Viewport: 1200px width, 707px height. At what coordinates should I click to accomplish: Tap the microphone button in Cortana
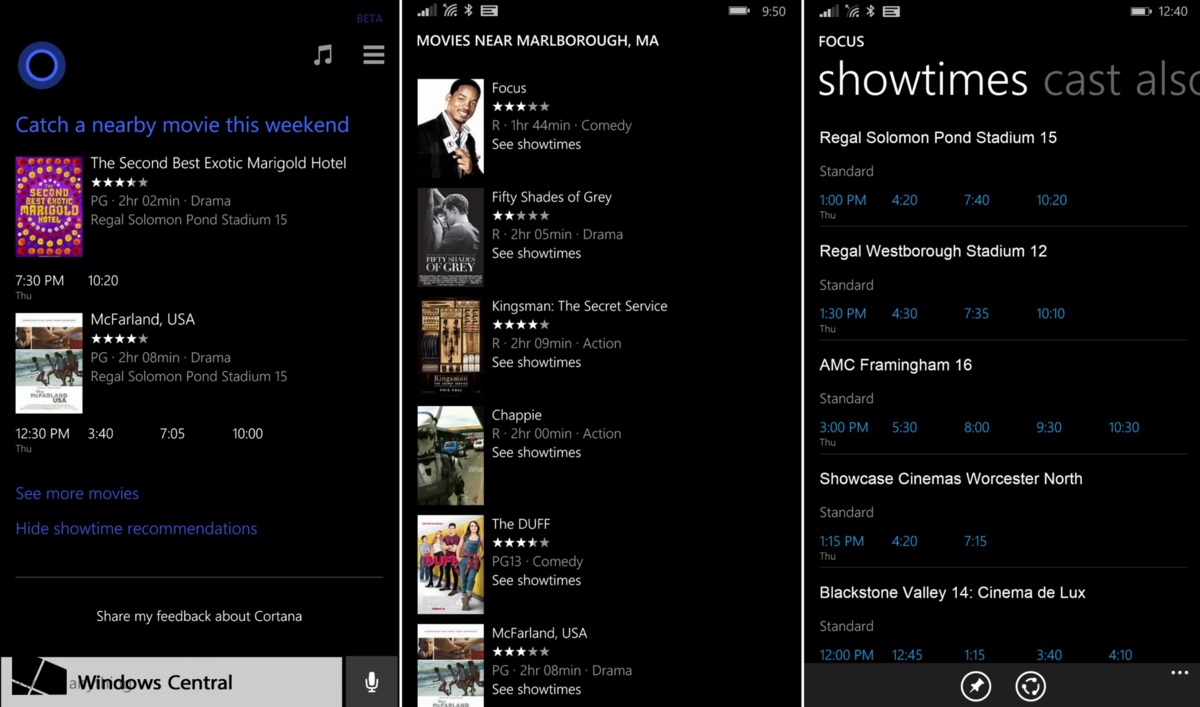click(x=372, y=682)
